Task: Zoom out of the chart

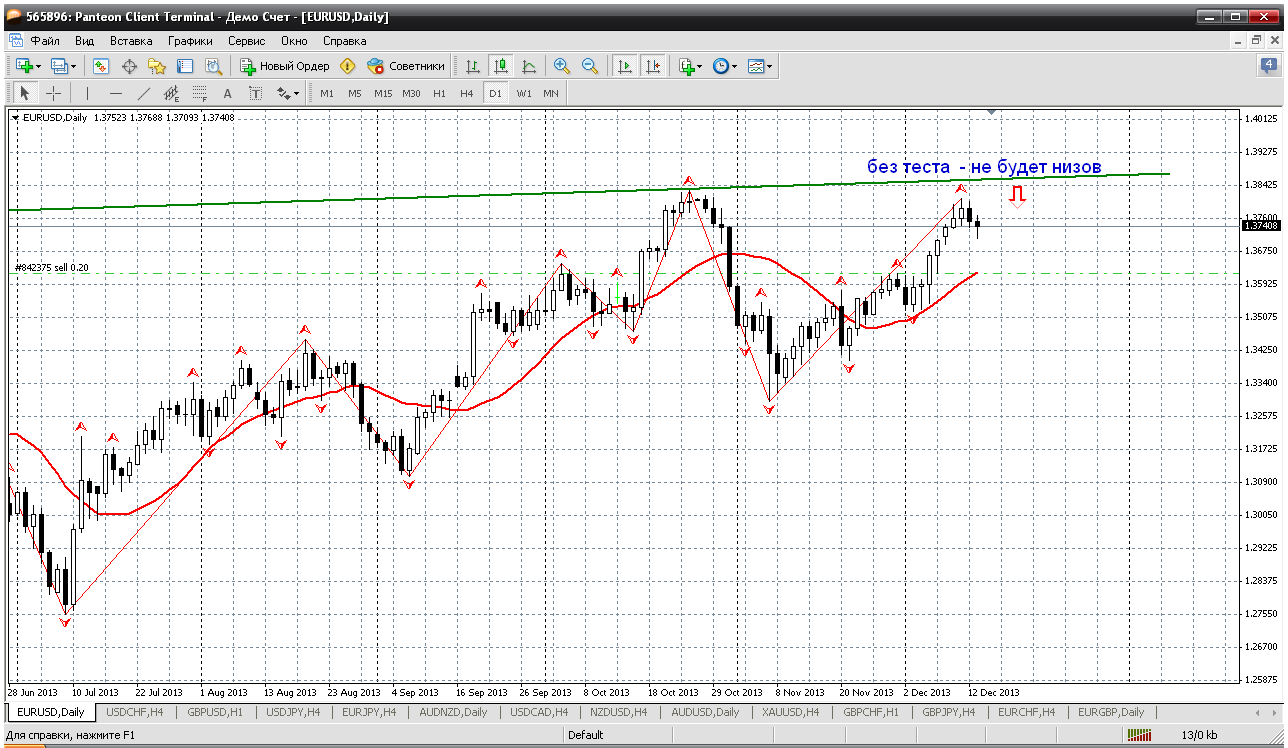Action: (590, 66)
